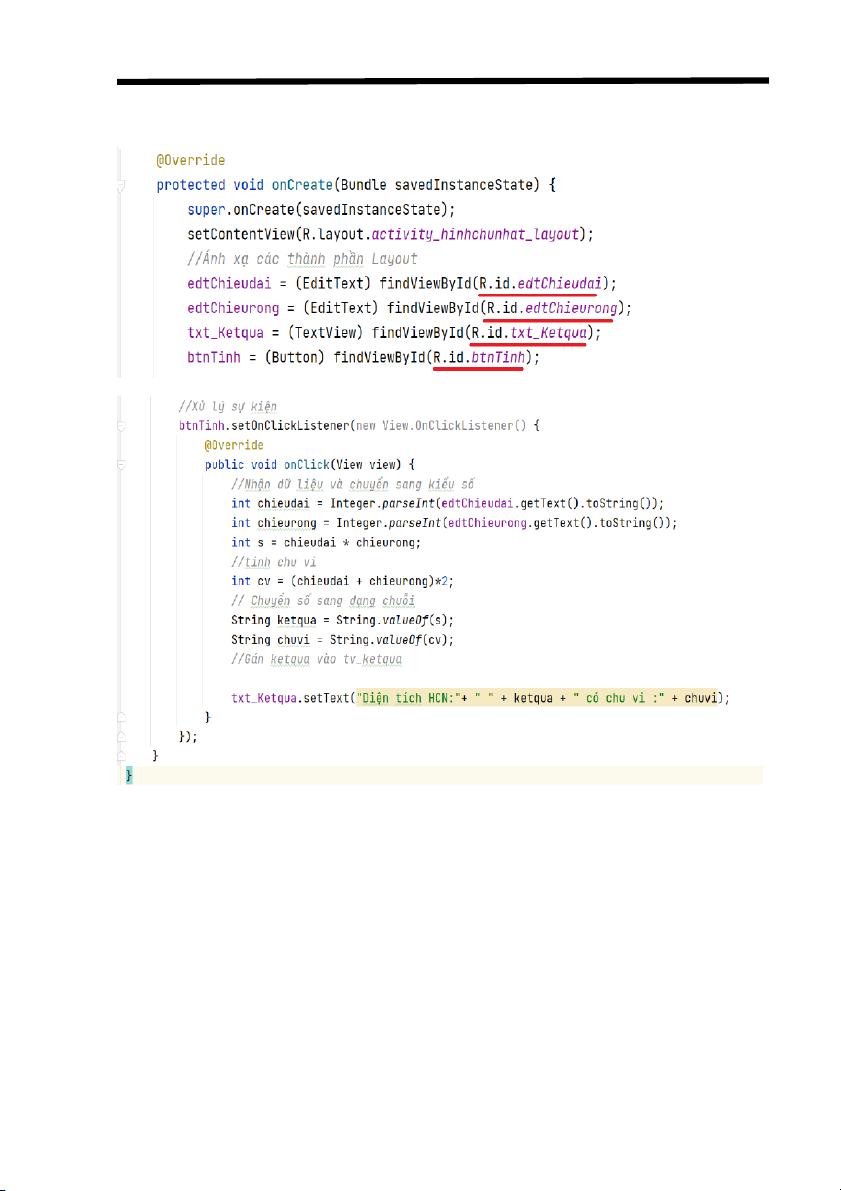Click the comment 'Ánh xạ các thành phần Layout'

tap(302, 259)
